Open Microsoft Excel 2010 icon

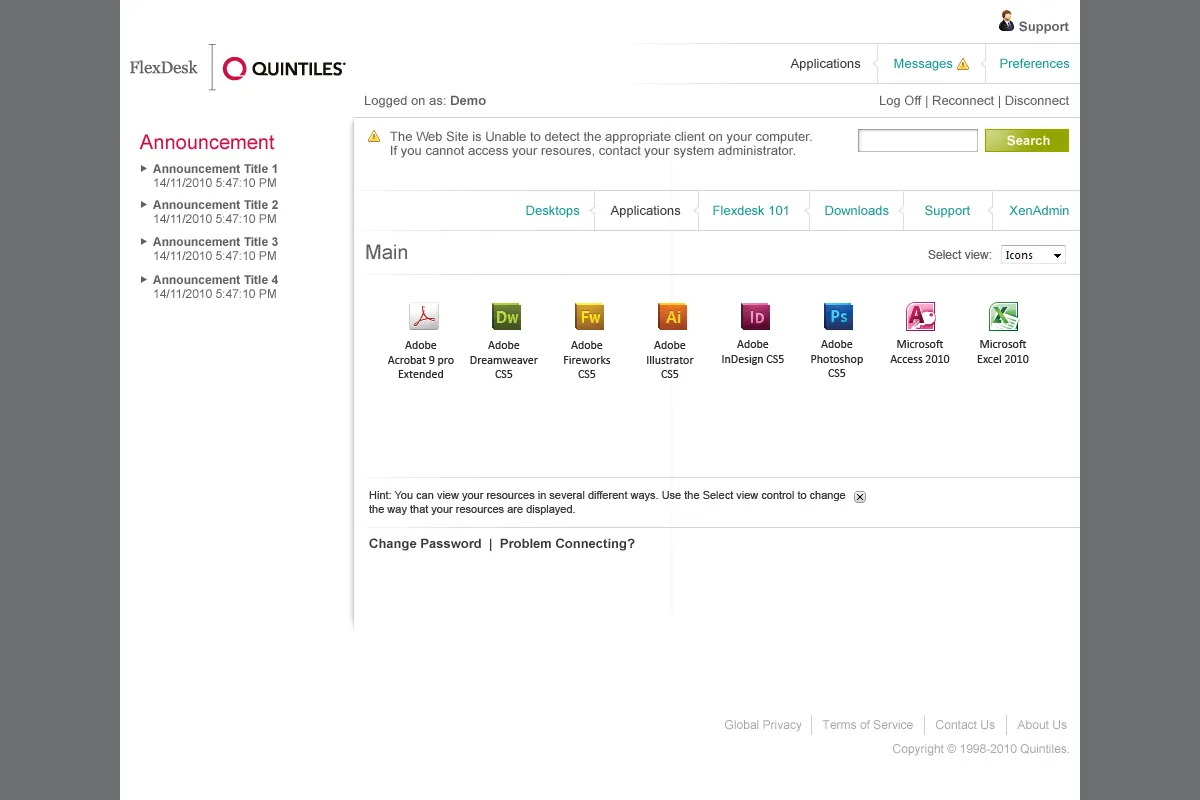[x=1003, y=317]
